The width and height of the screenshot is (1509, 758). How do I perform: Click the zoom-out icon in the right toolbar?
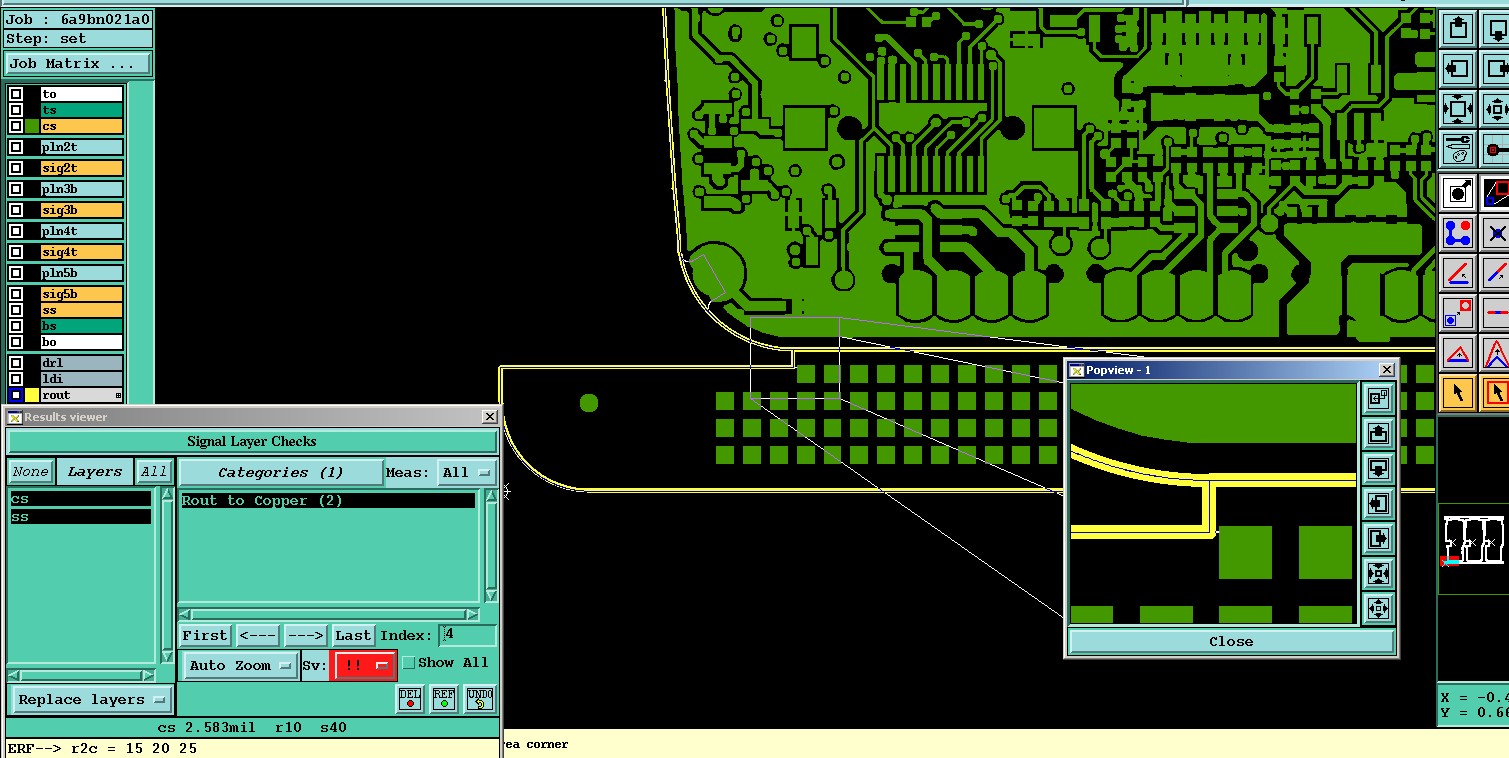[1495, 109]
